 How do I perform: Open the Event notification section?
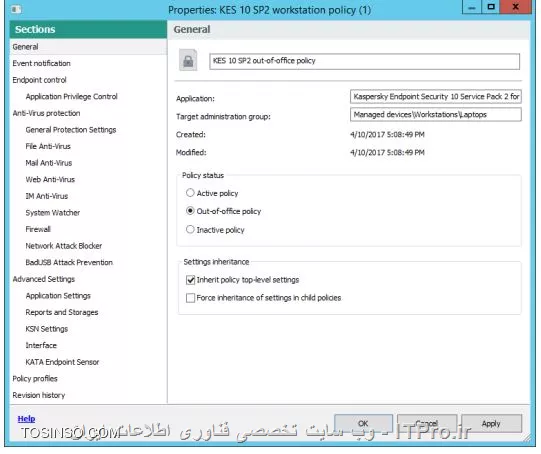coord(41,63)
